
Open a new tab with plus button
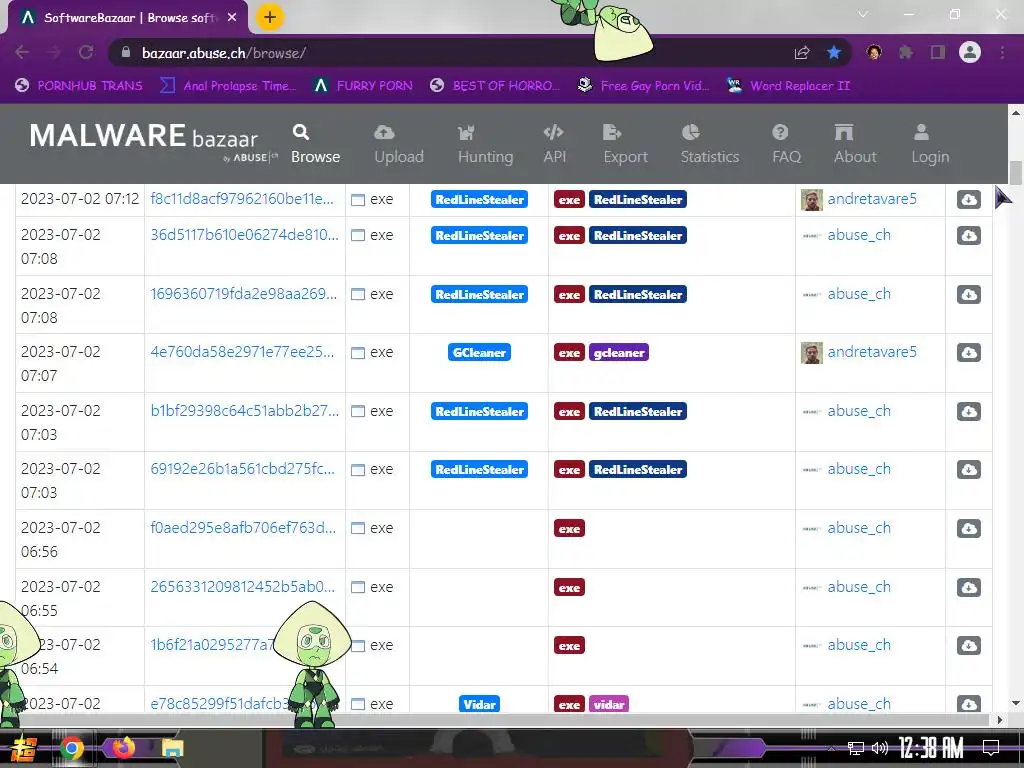[270, 17]
